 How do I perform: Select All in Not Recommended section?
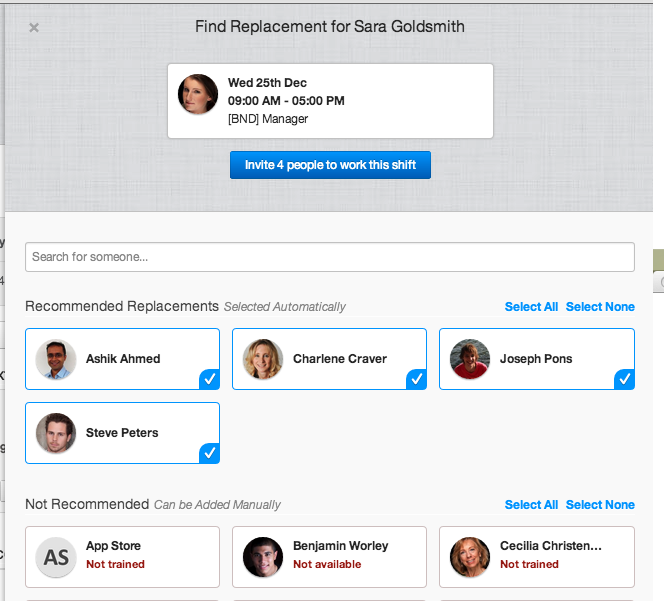coord(531,505)
